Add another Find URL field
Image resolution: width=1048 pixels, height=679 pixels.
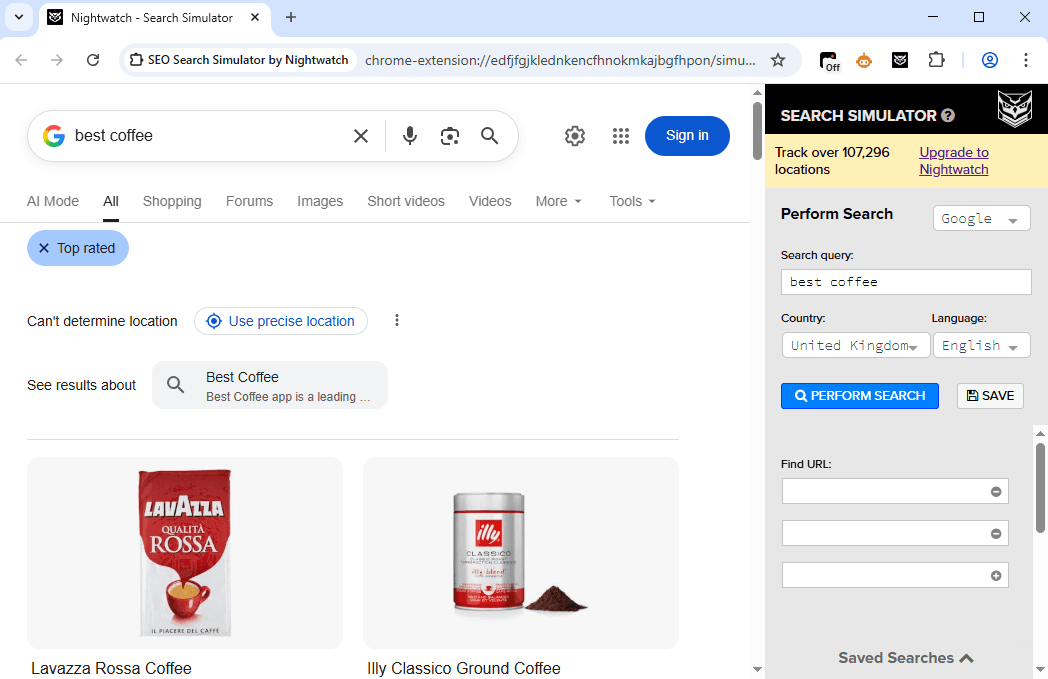tap(996, 575)
